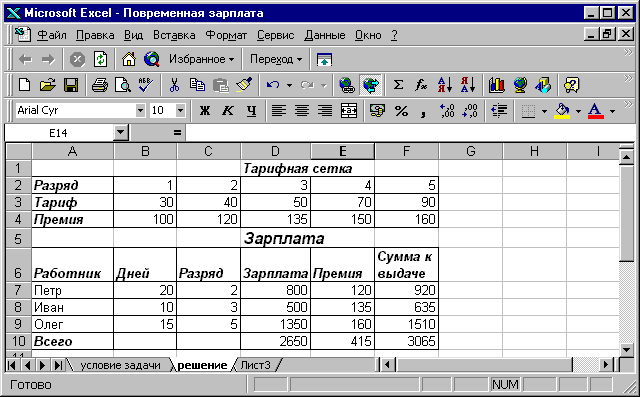The width and height of the screenshot is (640, 397).
Task: Cut selection with scissors icon
Action: (174, 85)
